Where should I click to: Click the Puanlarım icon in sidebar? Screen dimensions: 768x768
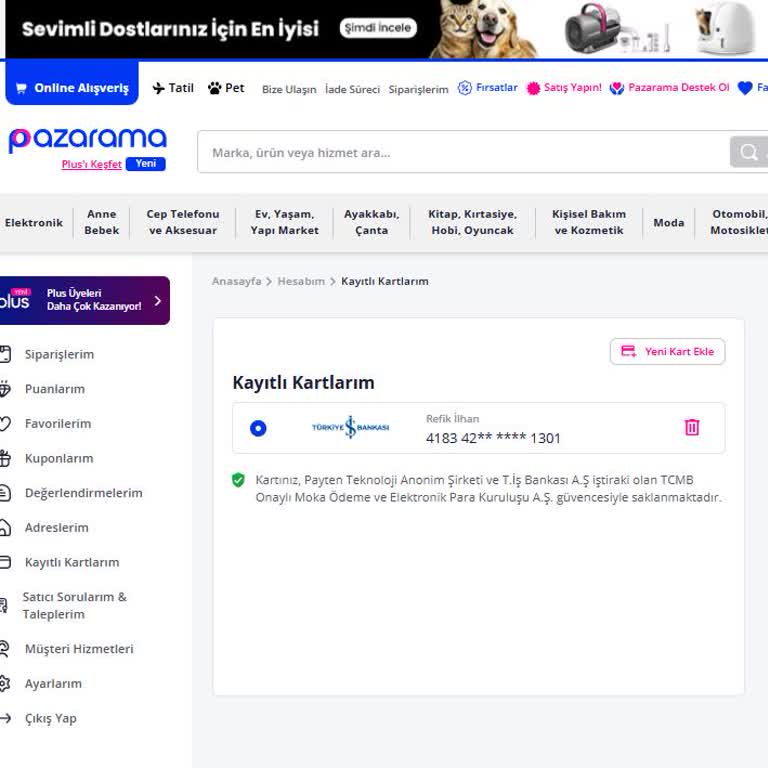[x=5, y=389]
